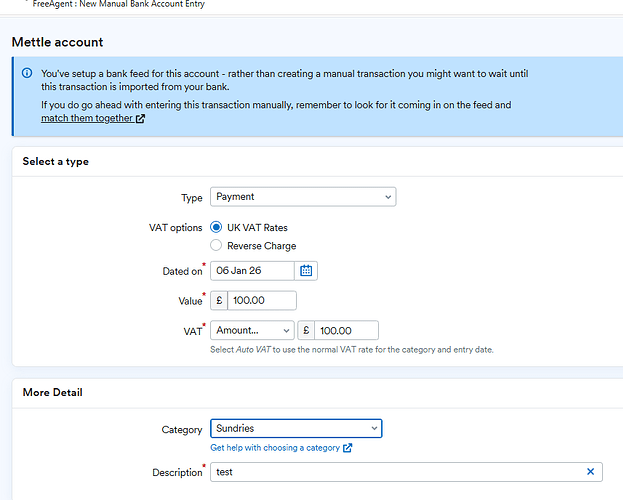
Task: Click the info icon in the blue banner
Action: 27,74
